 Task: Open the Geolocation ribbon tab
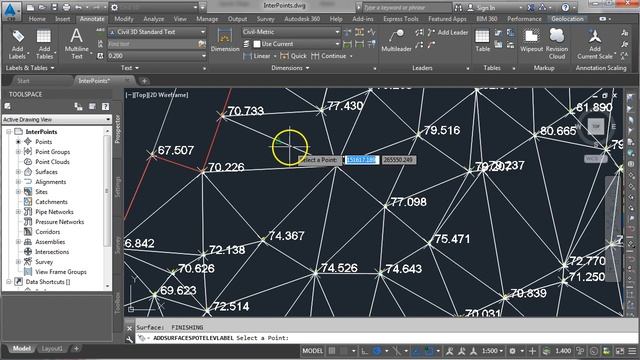pos(567,19)
